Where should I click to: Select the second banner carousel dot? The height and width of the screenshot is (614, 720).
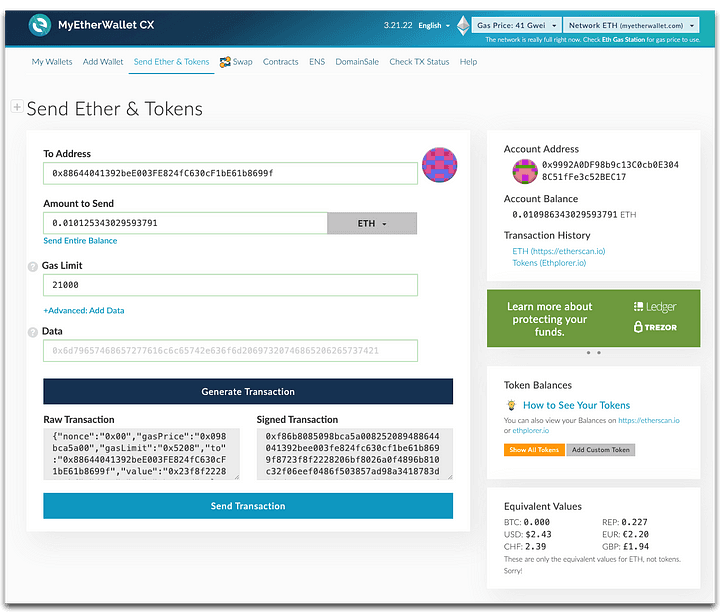pyautogui.click(x=599, y=353)
